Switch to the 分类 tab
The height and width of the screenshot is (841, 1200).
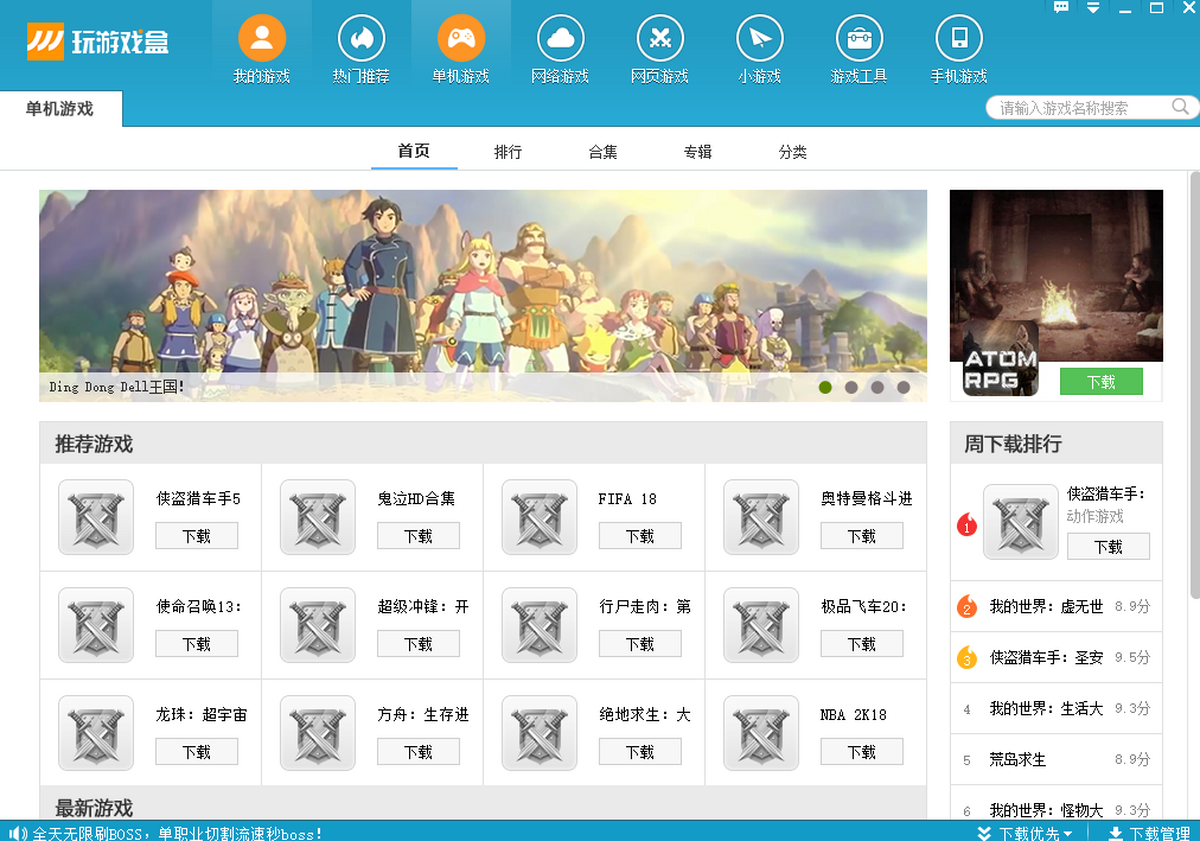click(x=792, y=152)
